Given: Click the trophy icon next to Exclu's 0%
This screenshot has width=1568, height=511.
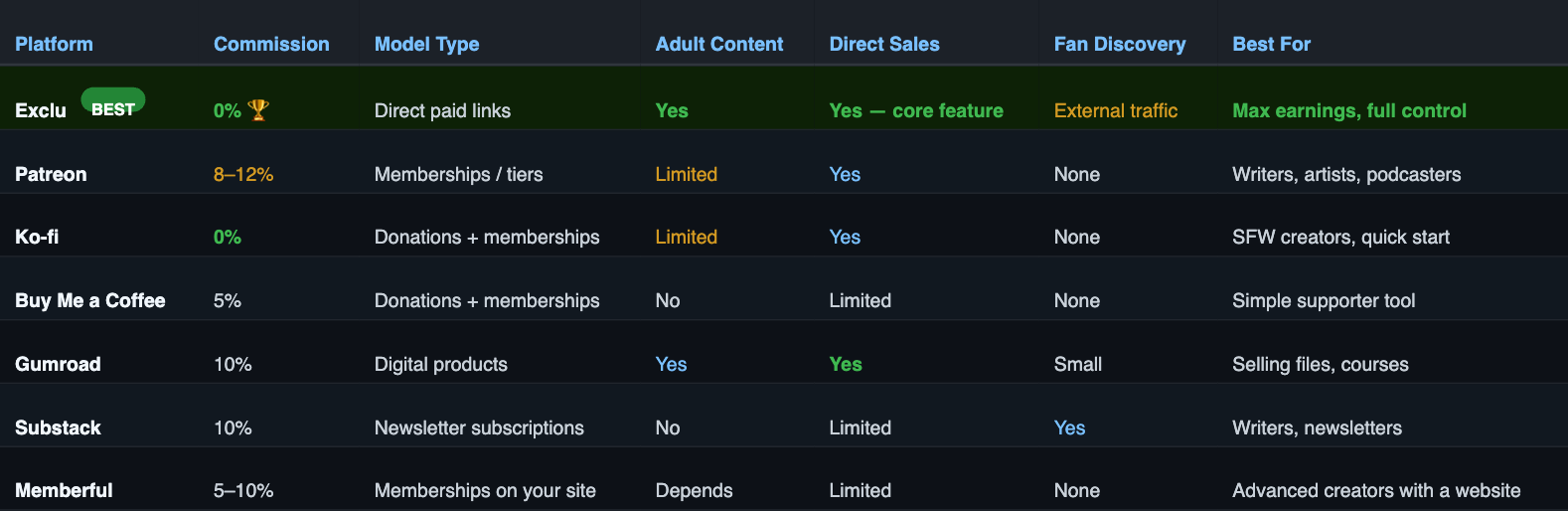Looking at the screenshot, I should [x=258, y=109].
